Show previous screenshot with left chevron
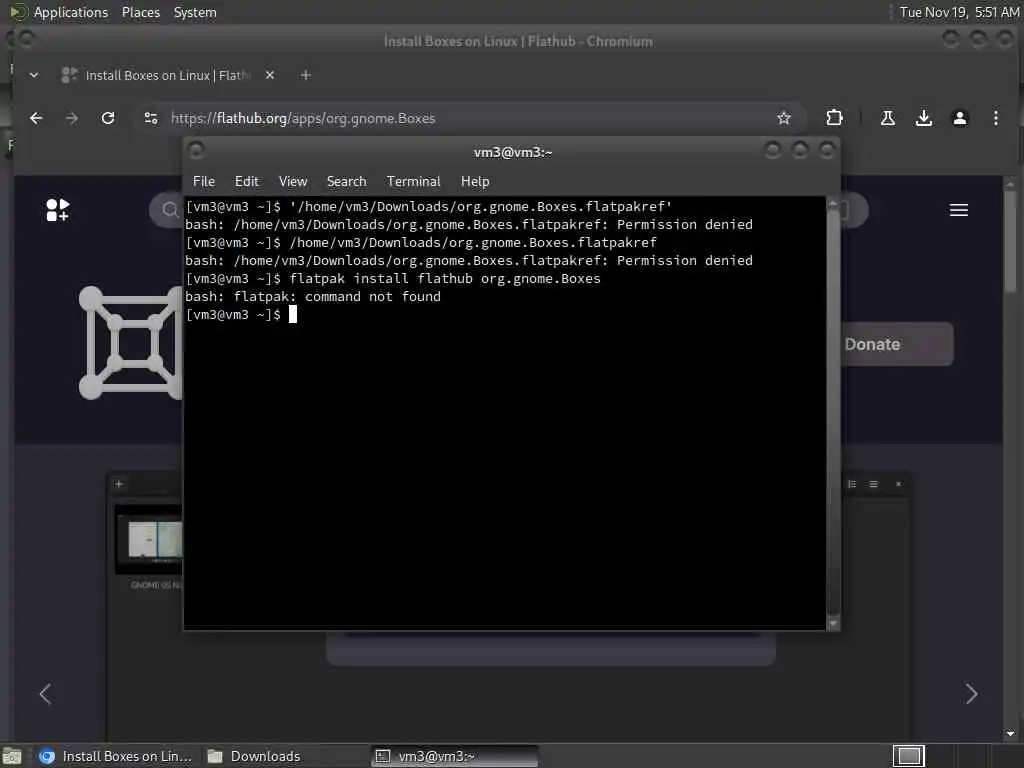Viewport: 1024px width, 768px height. (45, 694)
